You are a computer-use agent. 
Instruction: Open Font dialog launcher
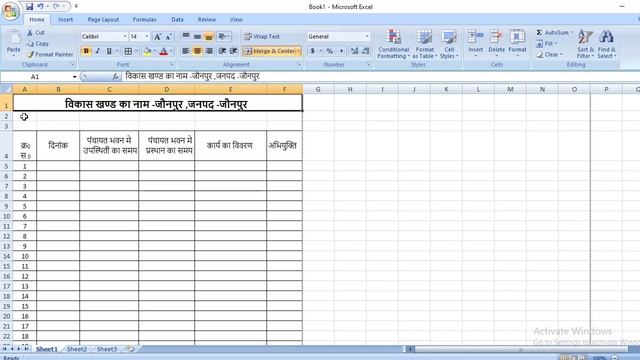click(x=172, y=64)
